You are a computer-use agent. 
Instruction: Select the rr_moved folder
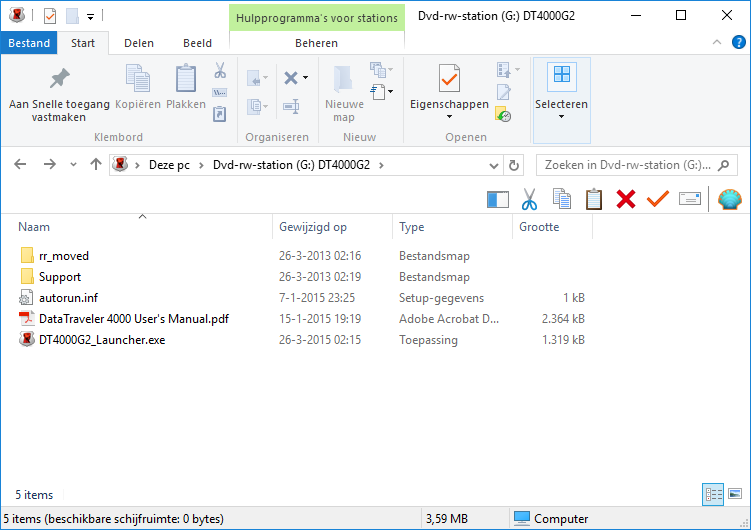64,256
